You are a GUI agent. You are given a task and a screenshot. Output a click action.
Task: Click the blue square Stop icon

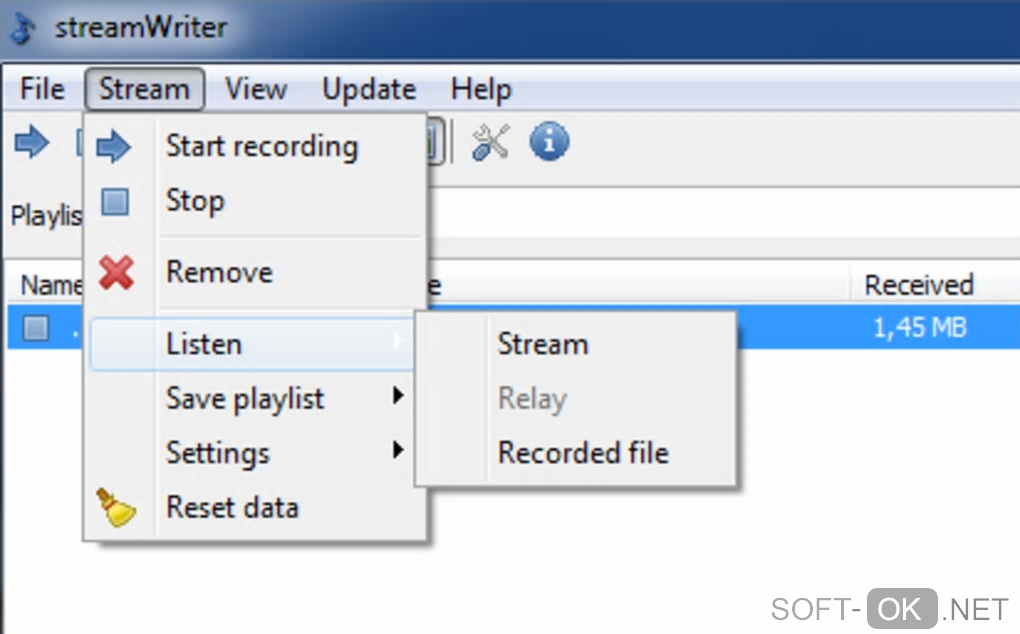[x=116, y=202]
